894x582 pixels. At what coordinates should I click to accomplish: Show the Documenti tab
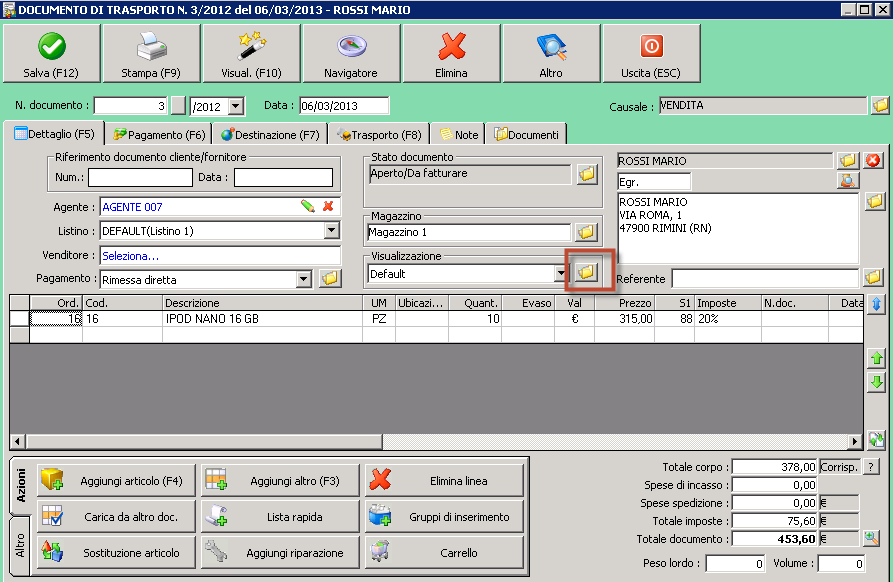click(526, 135)
